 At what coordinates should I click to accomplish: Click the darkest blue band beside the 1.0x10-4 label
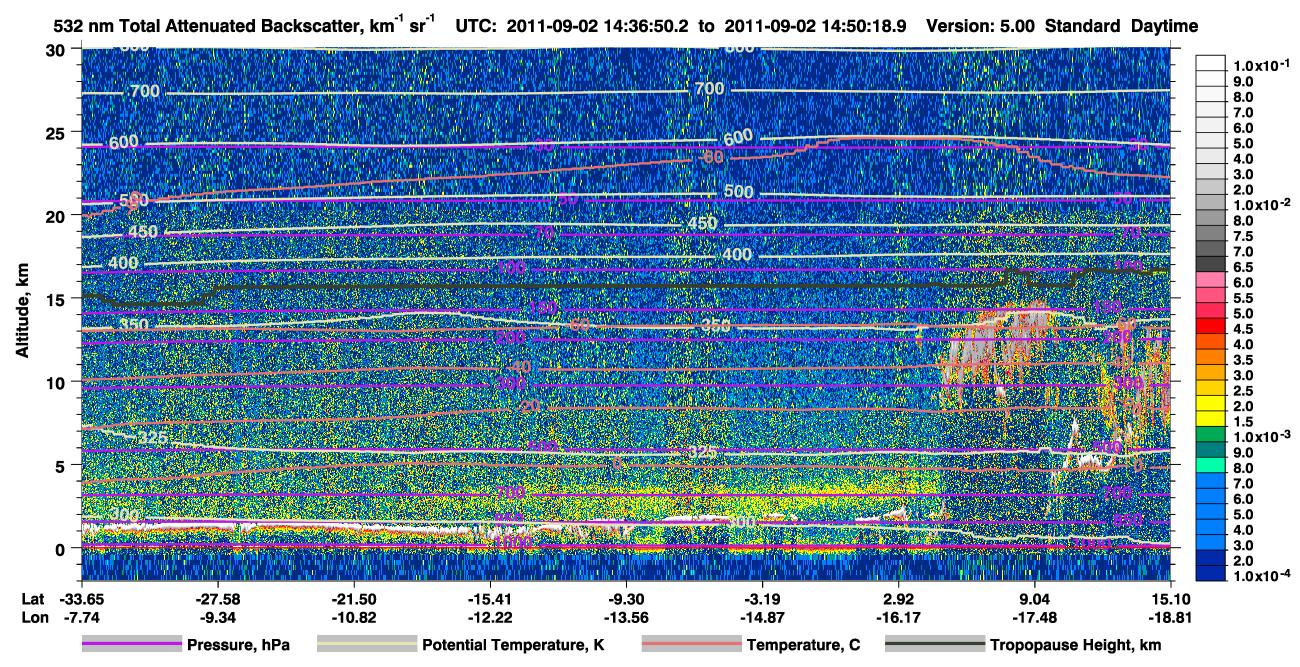pyautogui.click(x=1211, y=575)
